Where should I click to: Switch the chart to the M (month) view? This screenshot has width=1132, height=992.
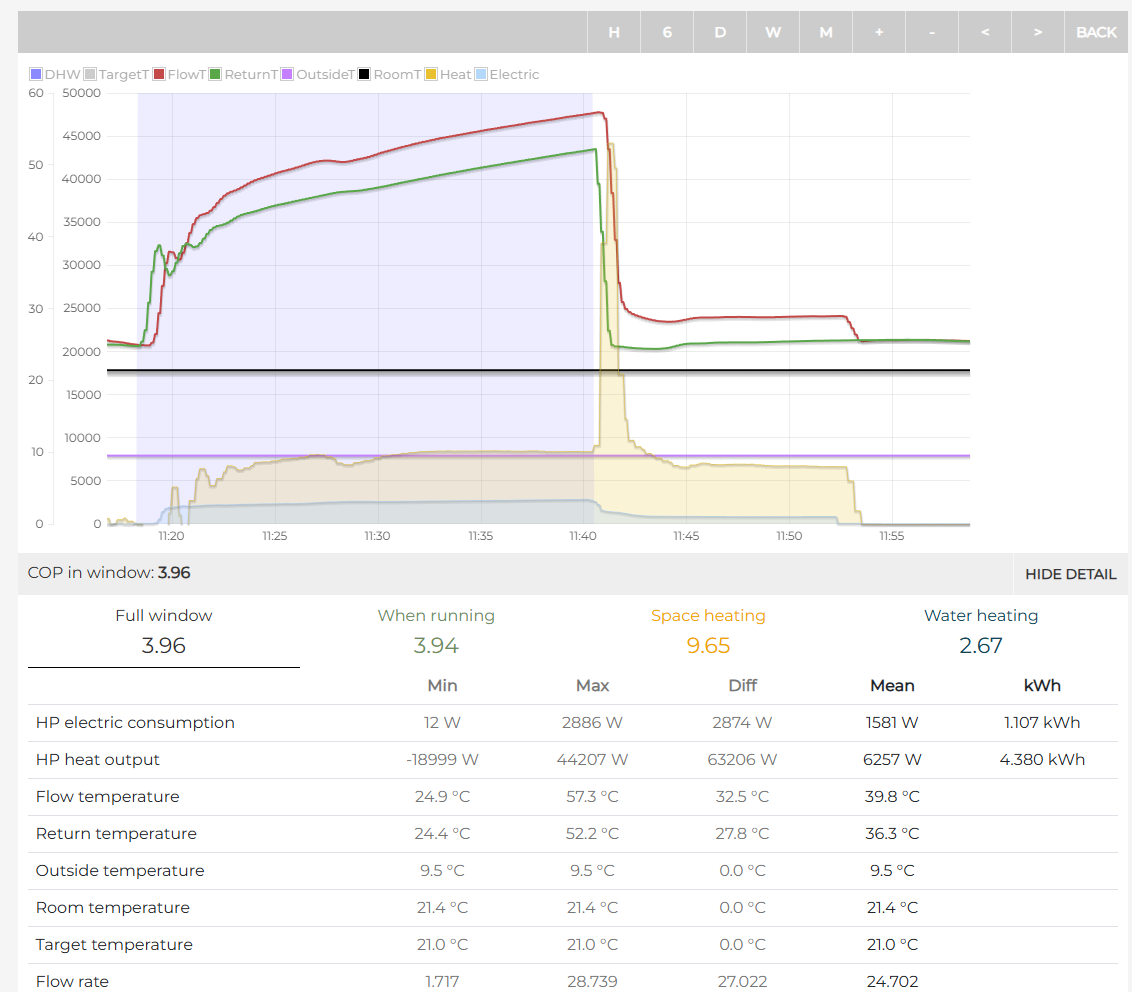click(826, 32)
